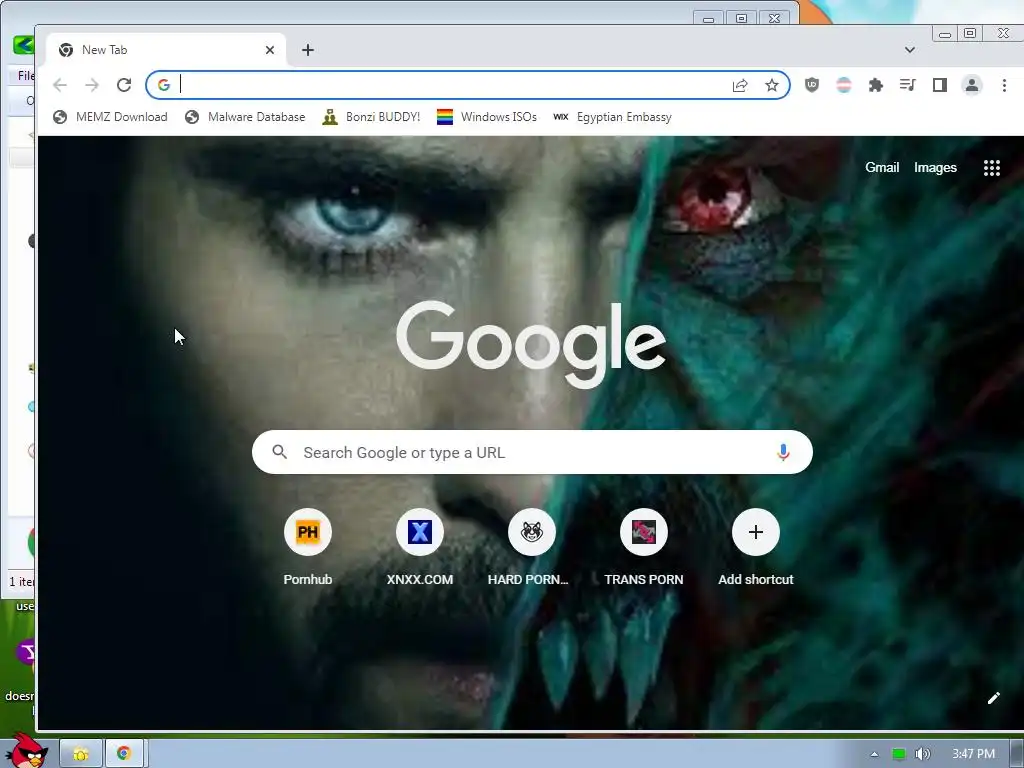The width and height of the screenshot is (1024, 768).
Task: Reload the current page
Action: click(x=124, y=85)
